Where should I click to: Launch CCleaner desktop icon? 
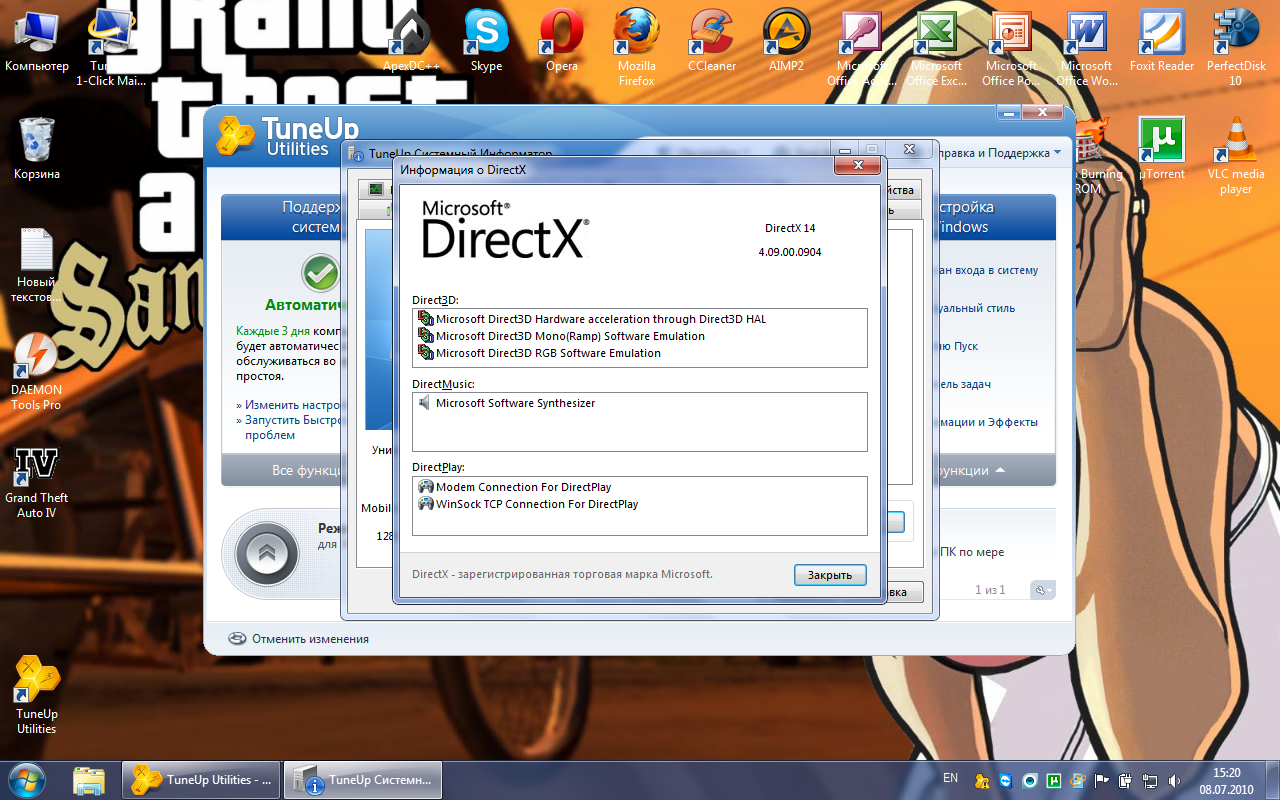click(712, 42)
